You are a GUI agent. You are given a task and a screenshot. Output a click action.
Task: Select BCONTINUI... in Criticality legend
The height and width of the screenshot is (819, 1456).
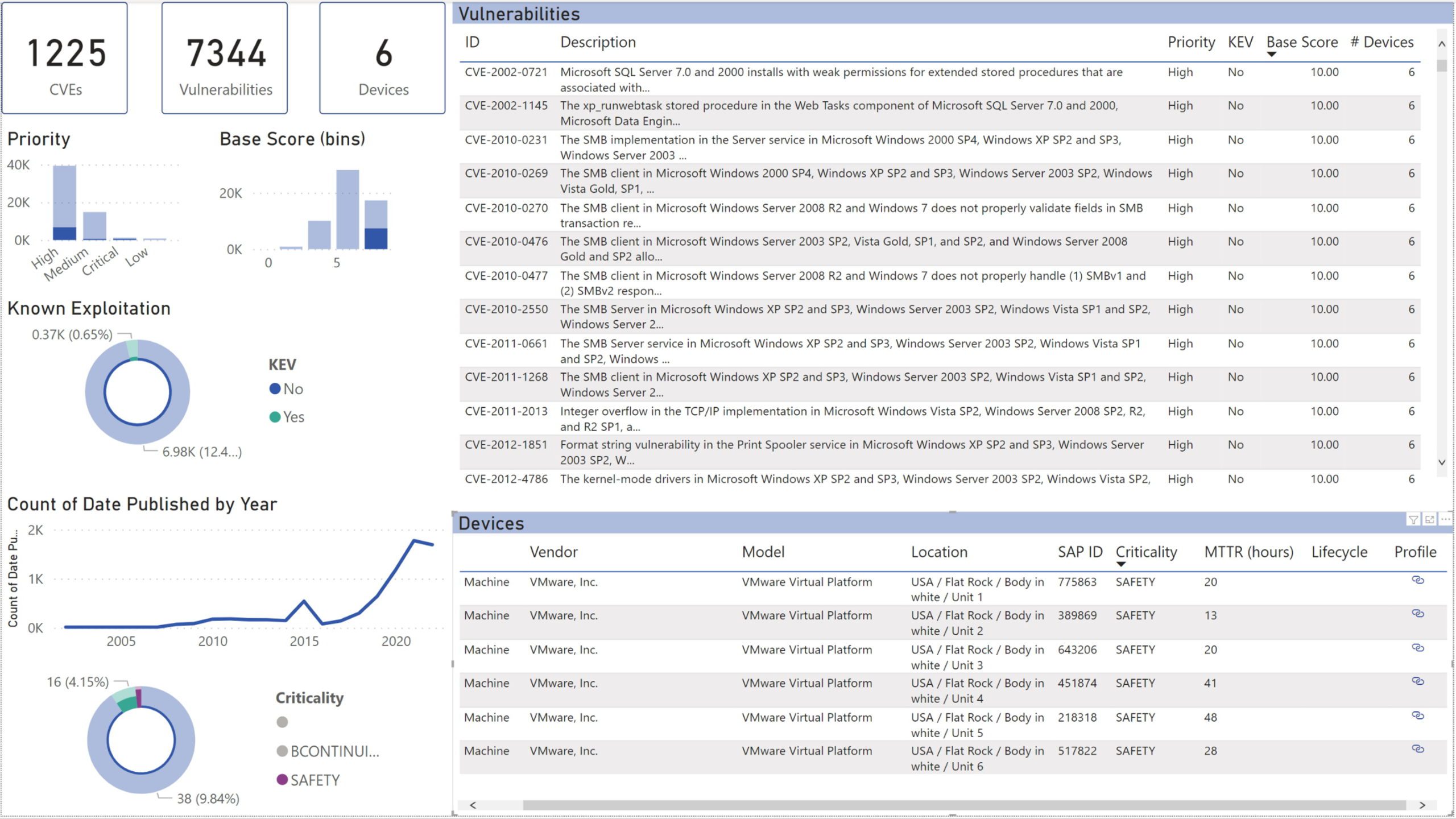click(x=328, y=752)
